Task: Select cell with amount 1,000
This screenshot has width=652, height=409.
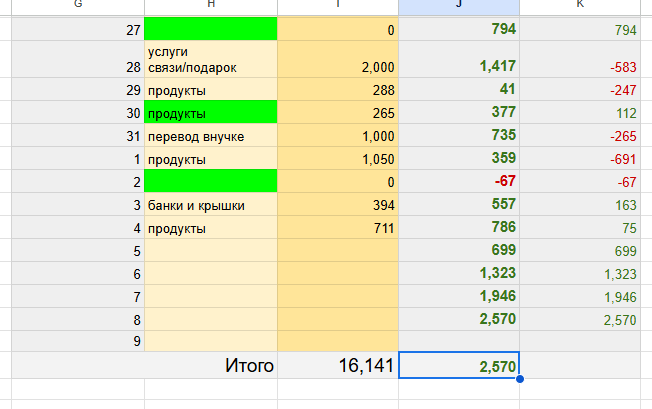Action: tap(338, 135)
